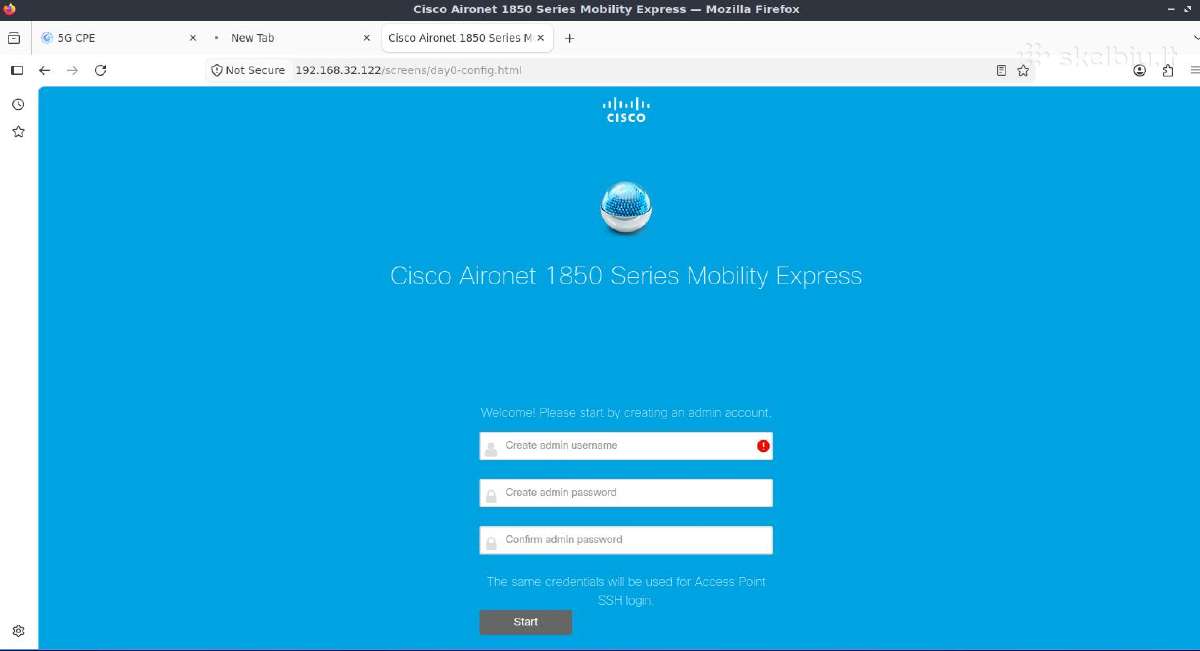Click the Firefox back arrow

(x=44, y=71)
